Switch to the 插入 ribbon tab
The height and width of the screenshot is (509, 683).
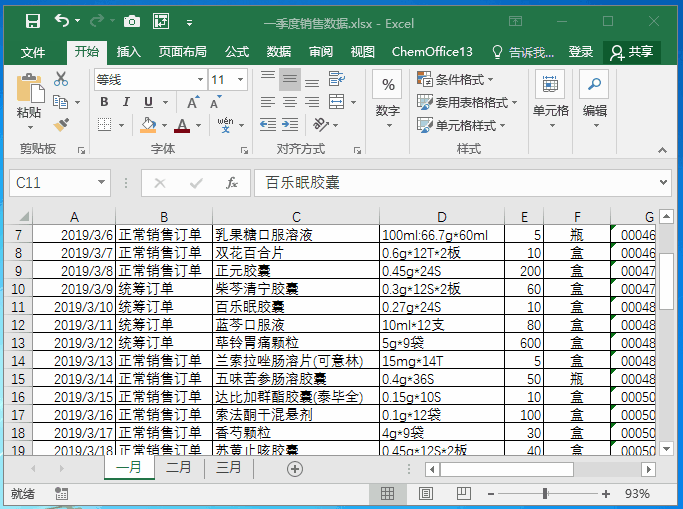coord(128,52)
